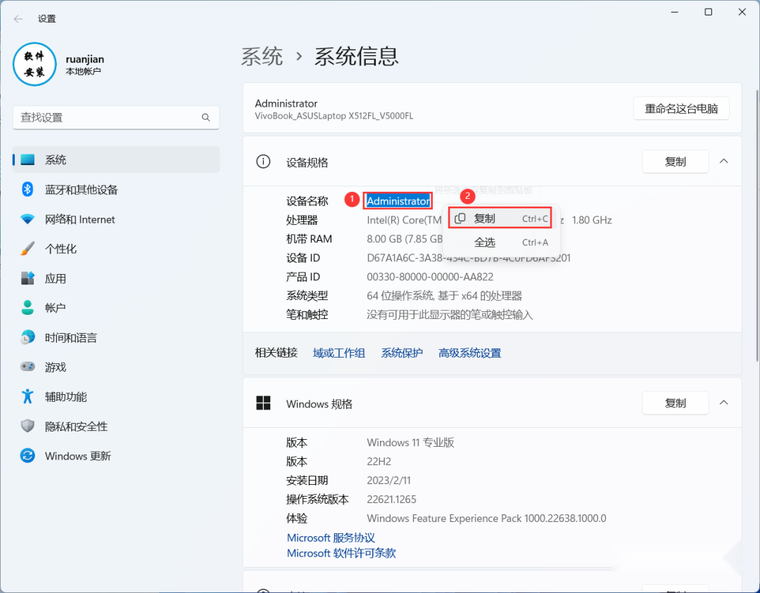The height and width of the screenshot is (593, 760).
Task: Click the install date 2023/2/11
Action: tap(389, 481)
